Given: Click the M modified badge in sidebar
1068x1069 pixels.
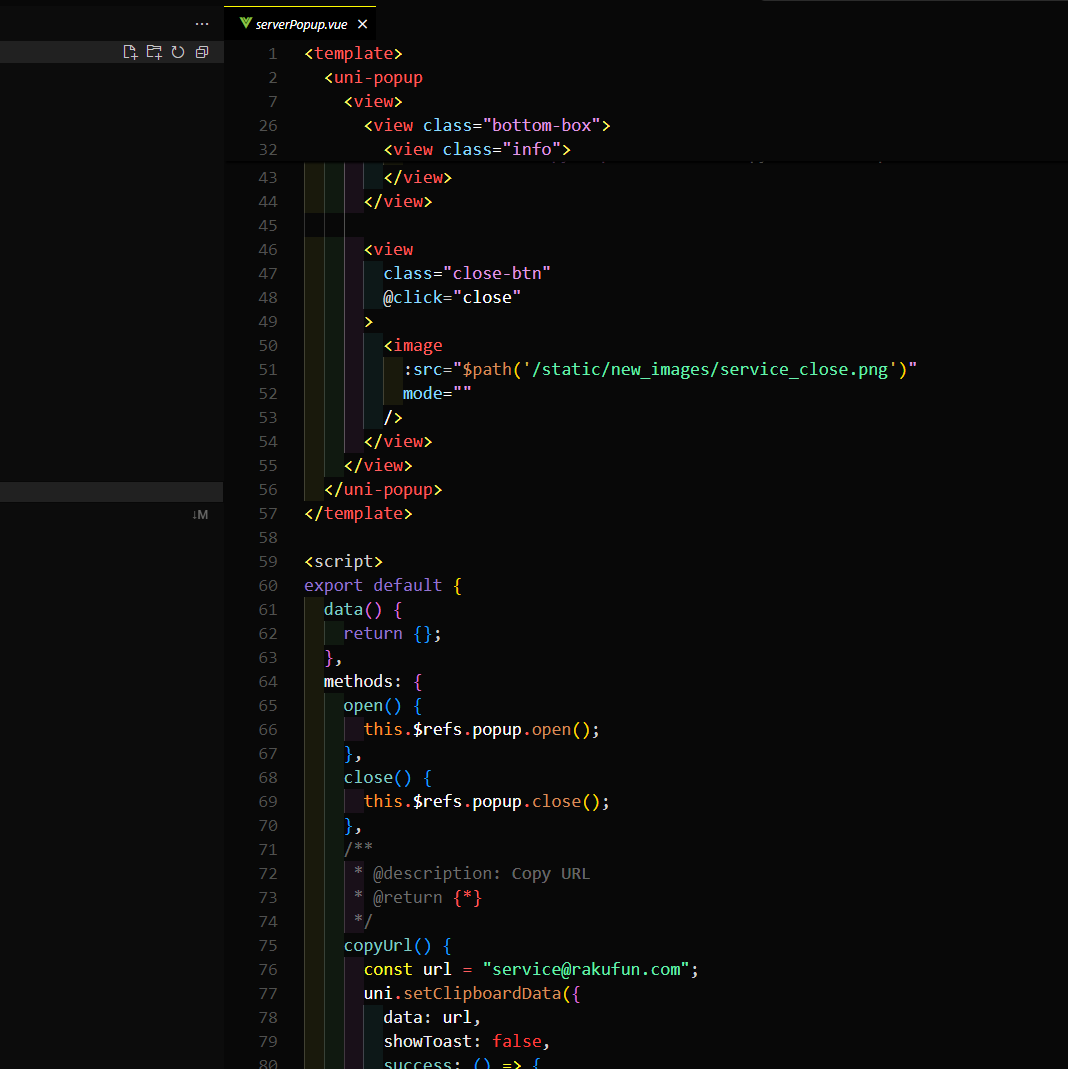Looking at the screenshot, I should pyautogui.click(x=200, y=515).
